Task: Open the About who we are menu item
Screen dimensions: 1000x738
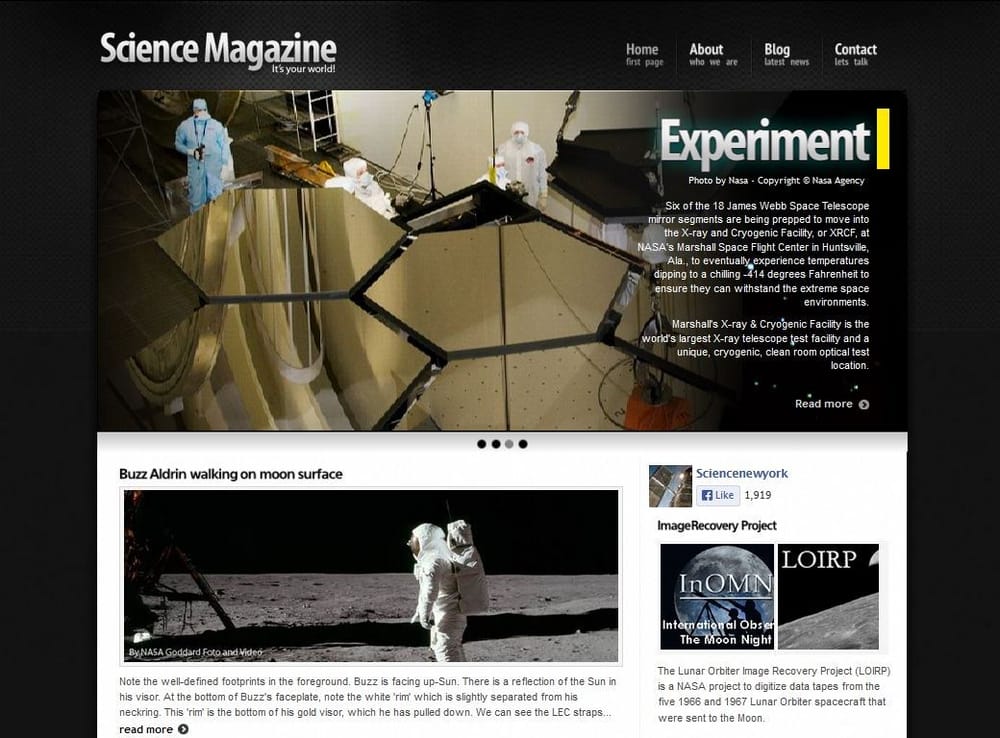Action: coord(713,54)
